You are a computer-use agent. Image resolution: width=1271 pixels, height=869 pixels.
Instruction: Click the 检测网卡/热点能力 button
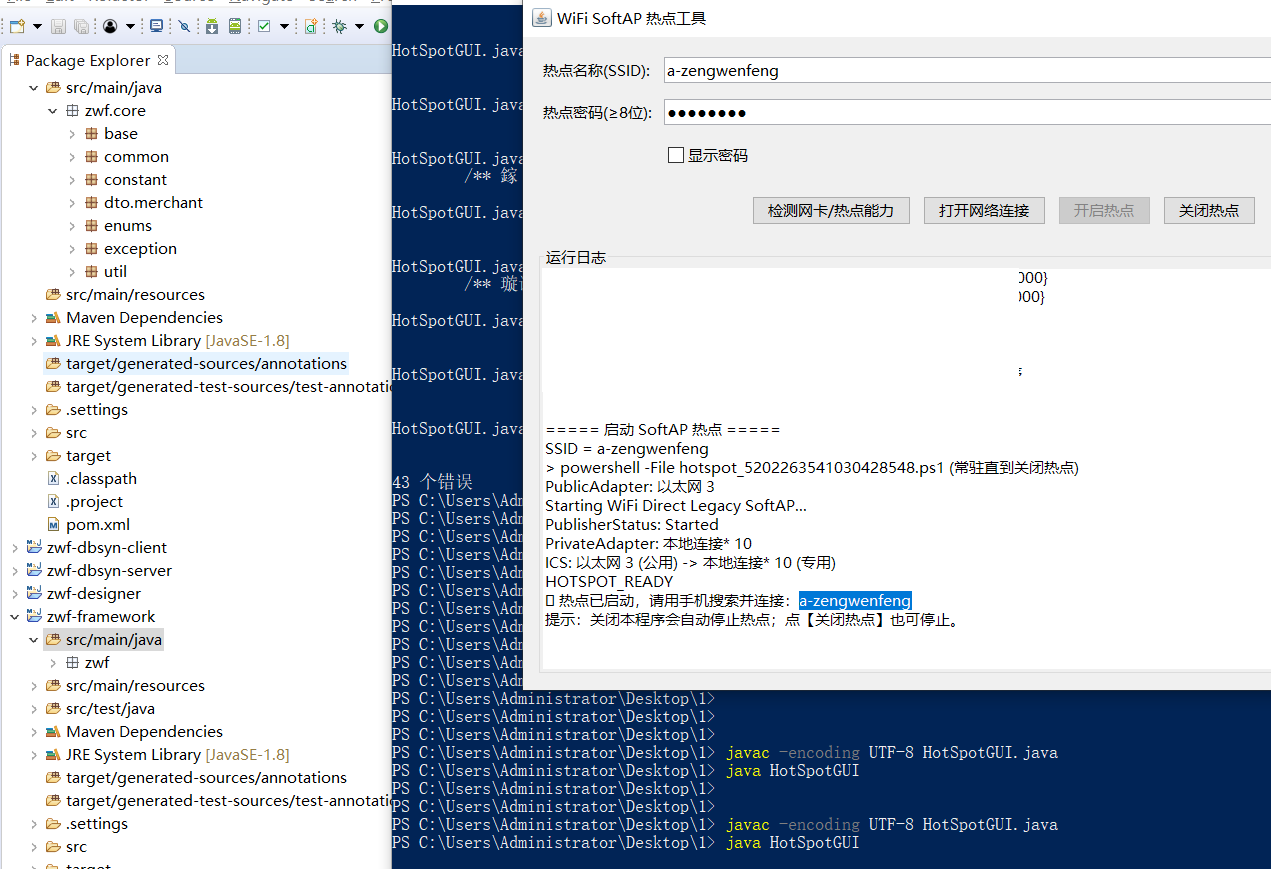[831, 210]
